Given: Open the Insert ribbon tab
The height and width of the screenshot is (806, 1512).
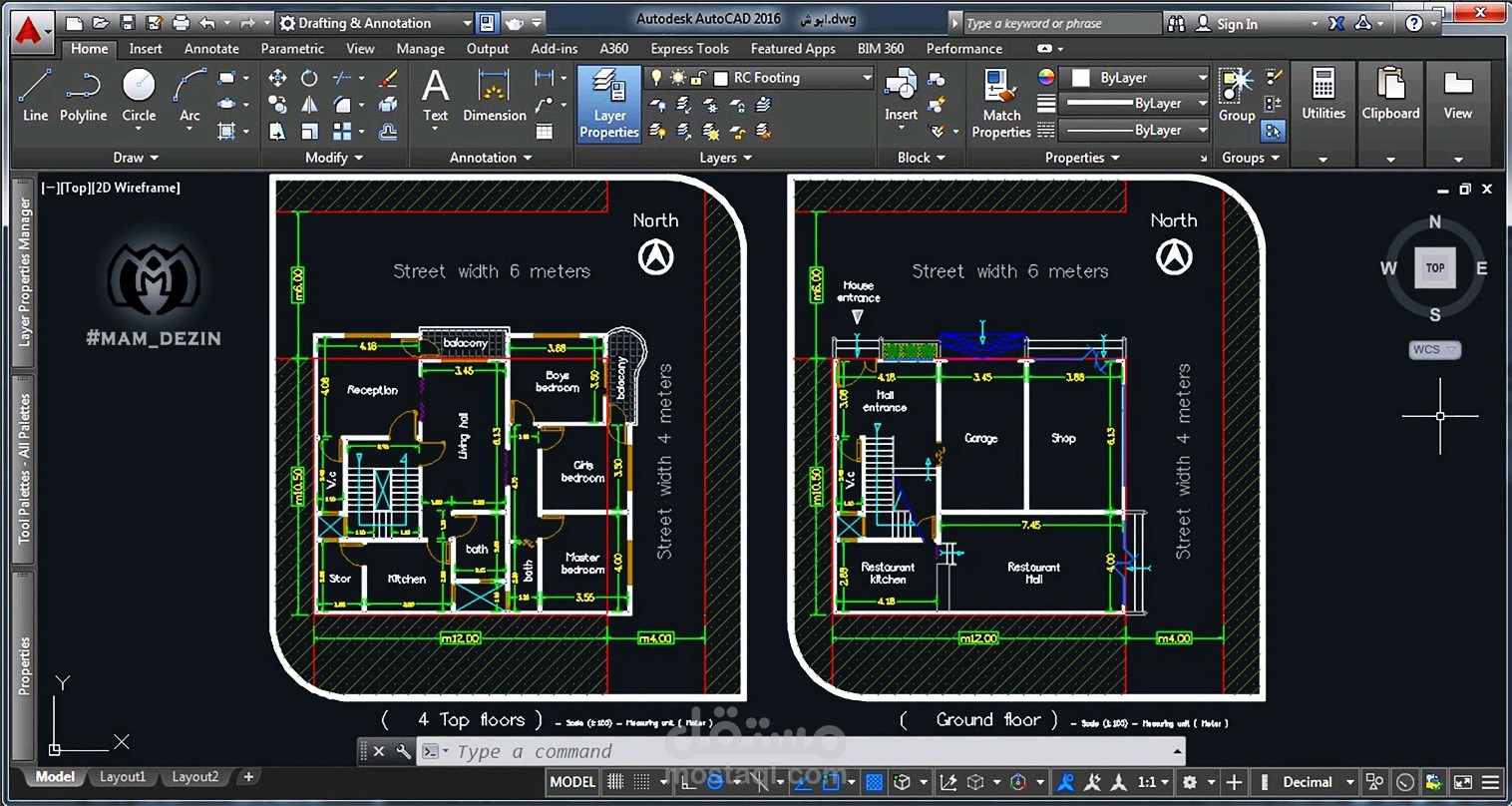Looking at the screenshot, I should (146, 49).
